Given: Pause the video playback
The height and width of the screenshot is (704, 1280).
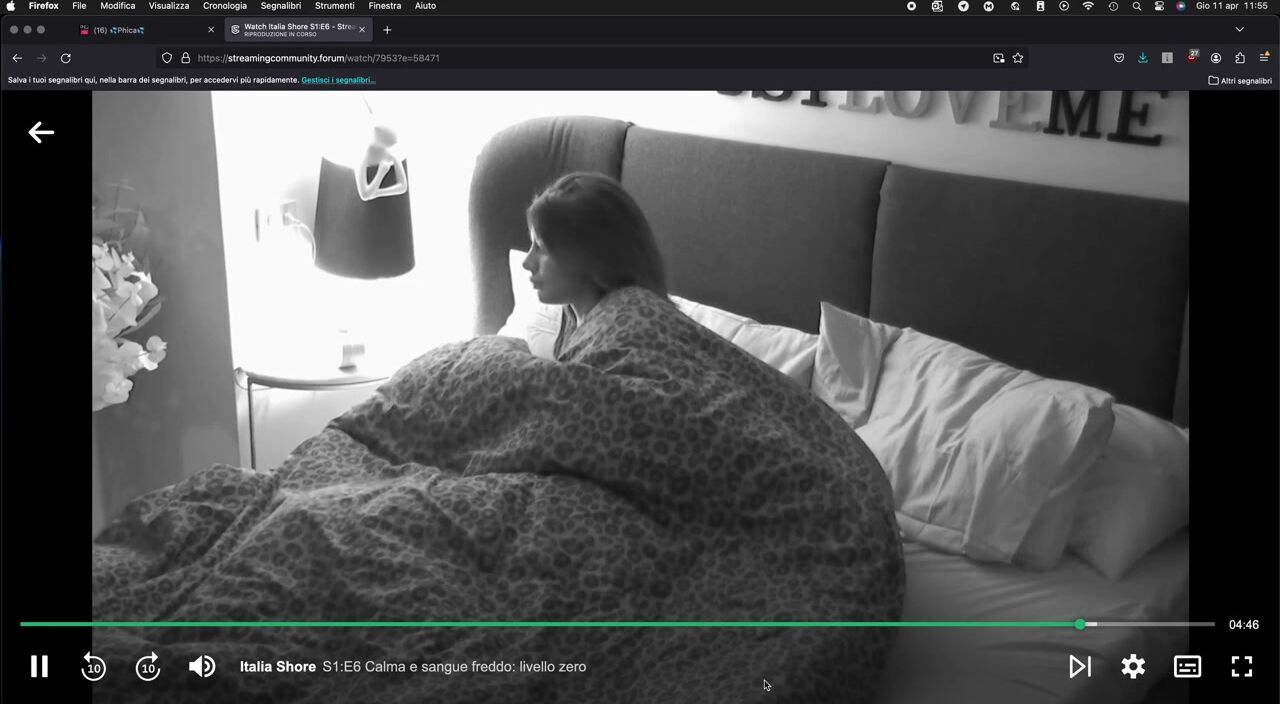Looking at the screenshot, I should click(39, 666).
